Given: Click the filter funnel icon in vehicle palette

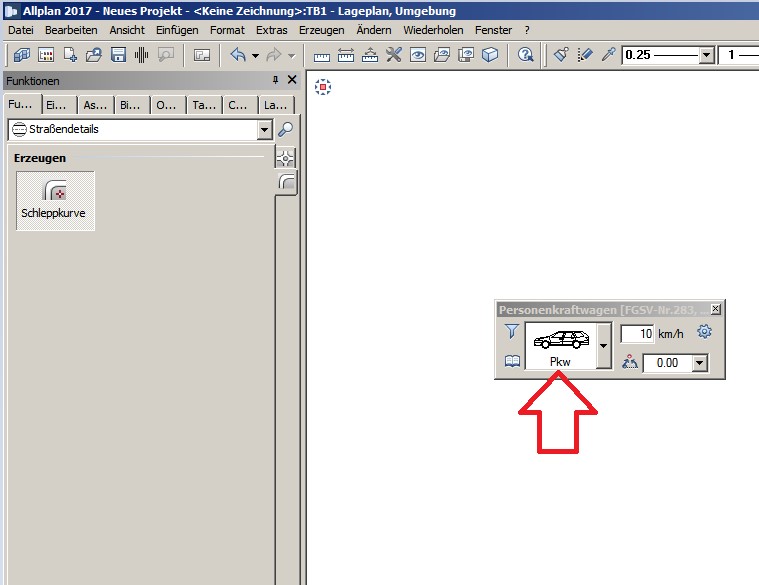Looking at the screenshot, I should (511, 332).
